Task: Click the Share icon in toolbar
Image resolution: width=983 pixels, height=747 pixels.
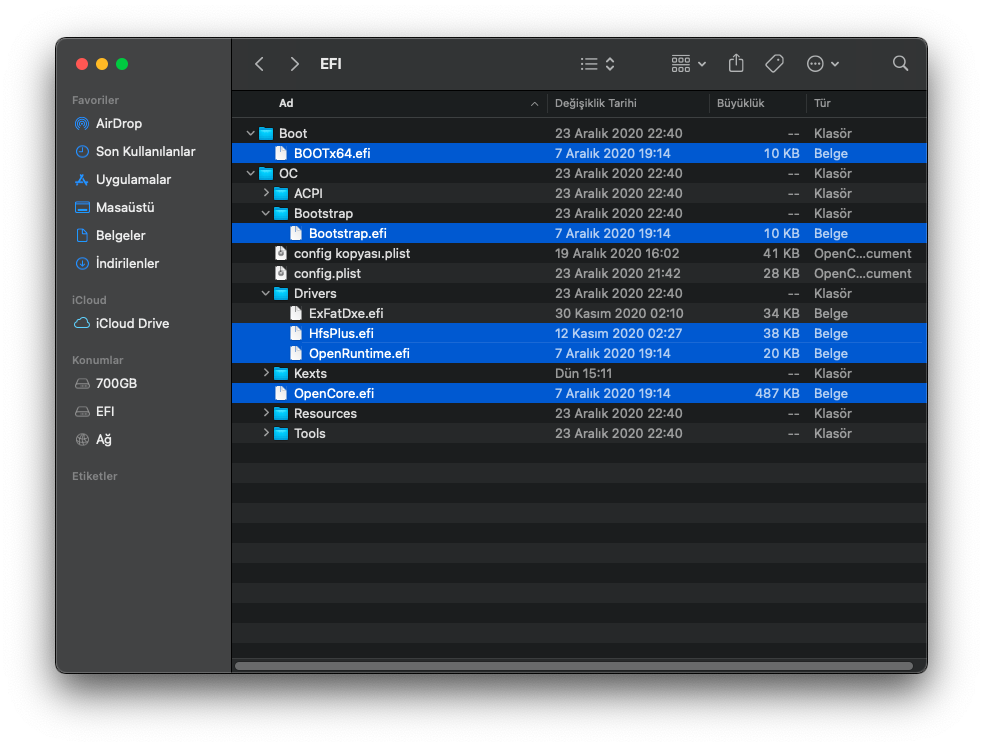Action: click(736, 63)
